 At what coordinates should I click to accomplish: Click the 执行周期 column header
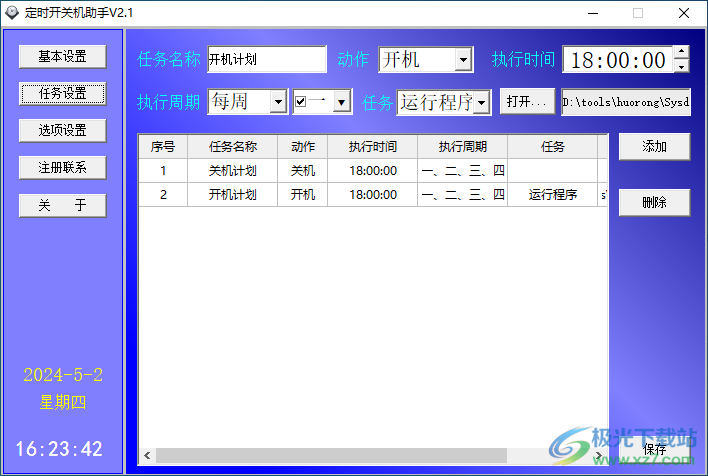[x=462, y=146]
